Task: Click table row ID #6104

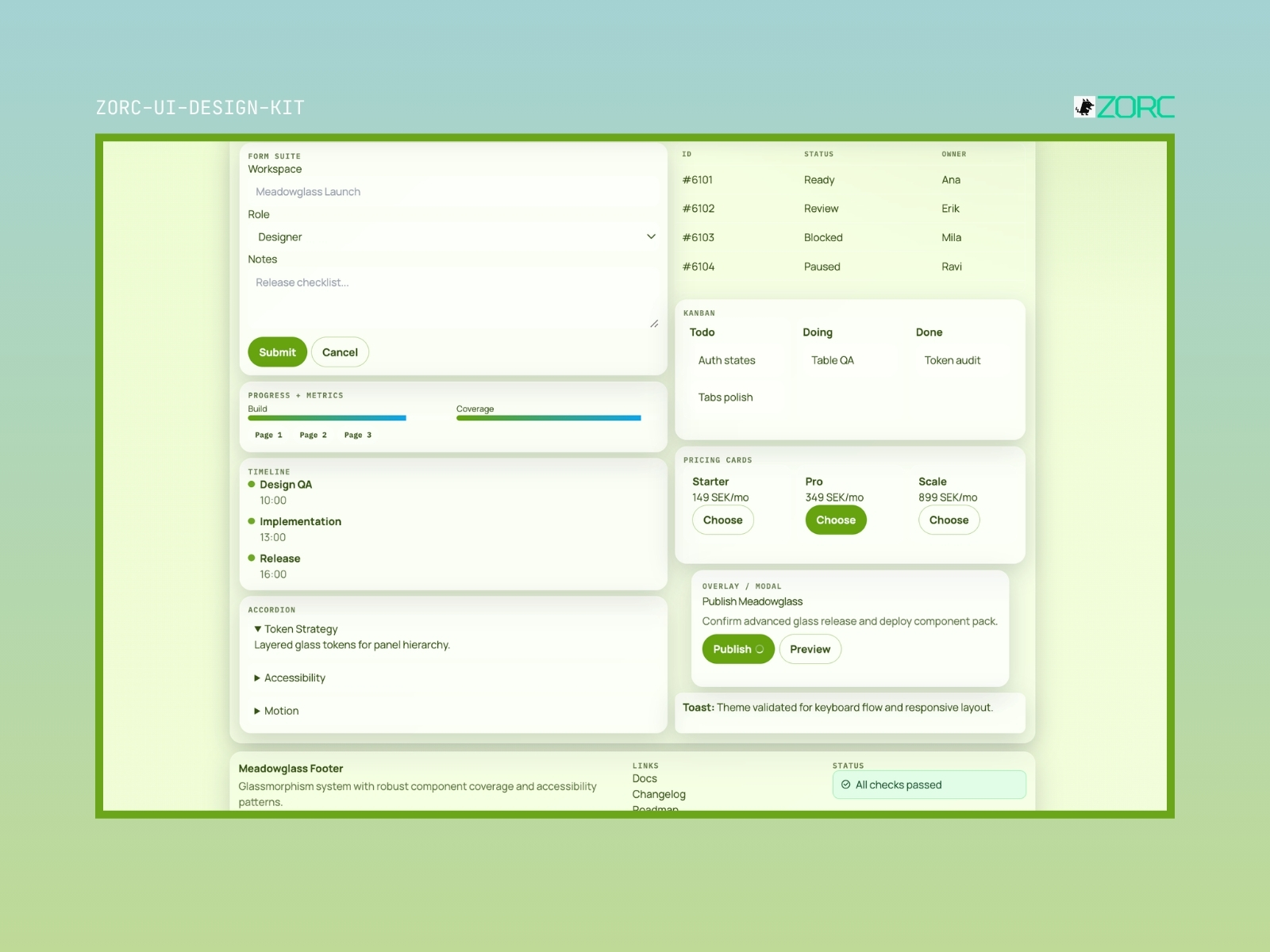Action: click(x=698, y=267)
